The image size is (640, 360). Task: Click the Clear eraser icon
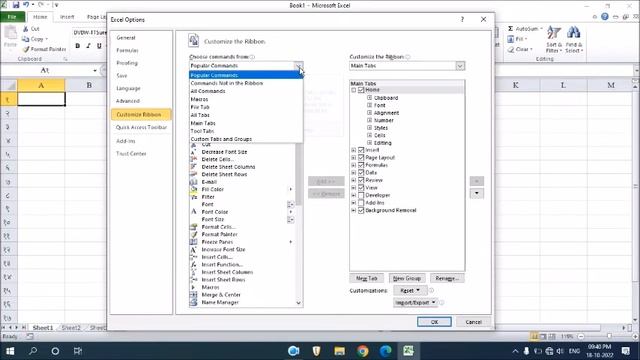point(511,49)
